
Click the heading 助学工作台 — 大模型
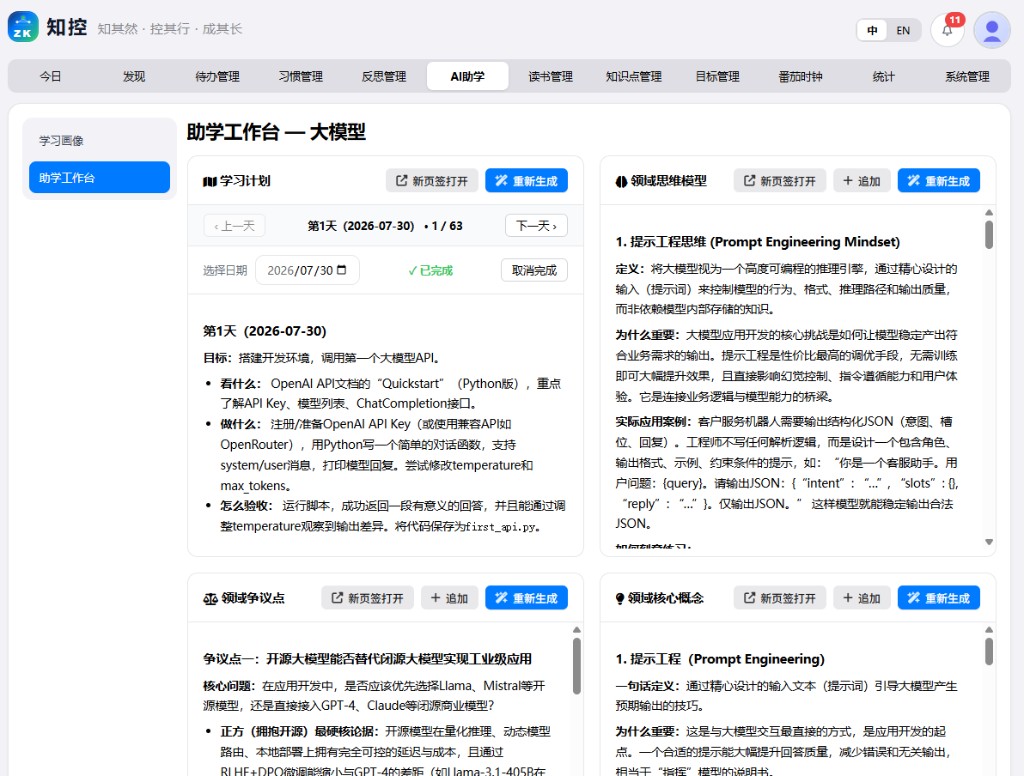pos(276,132)
